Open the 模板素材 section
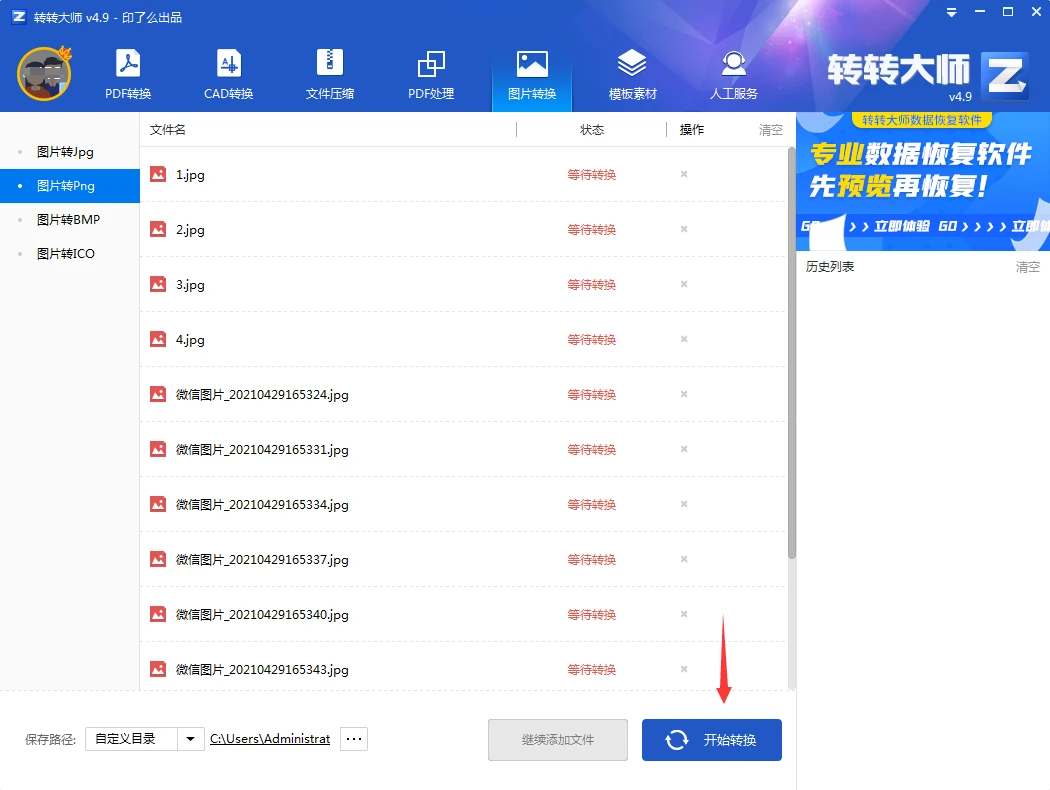Image resolution: width=1050 pixels, height=790 pixels. [x=632, y=72]
